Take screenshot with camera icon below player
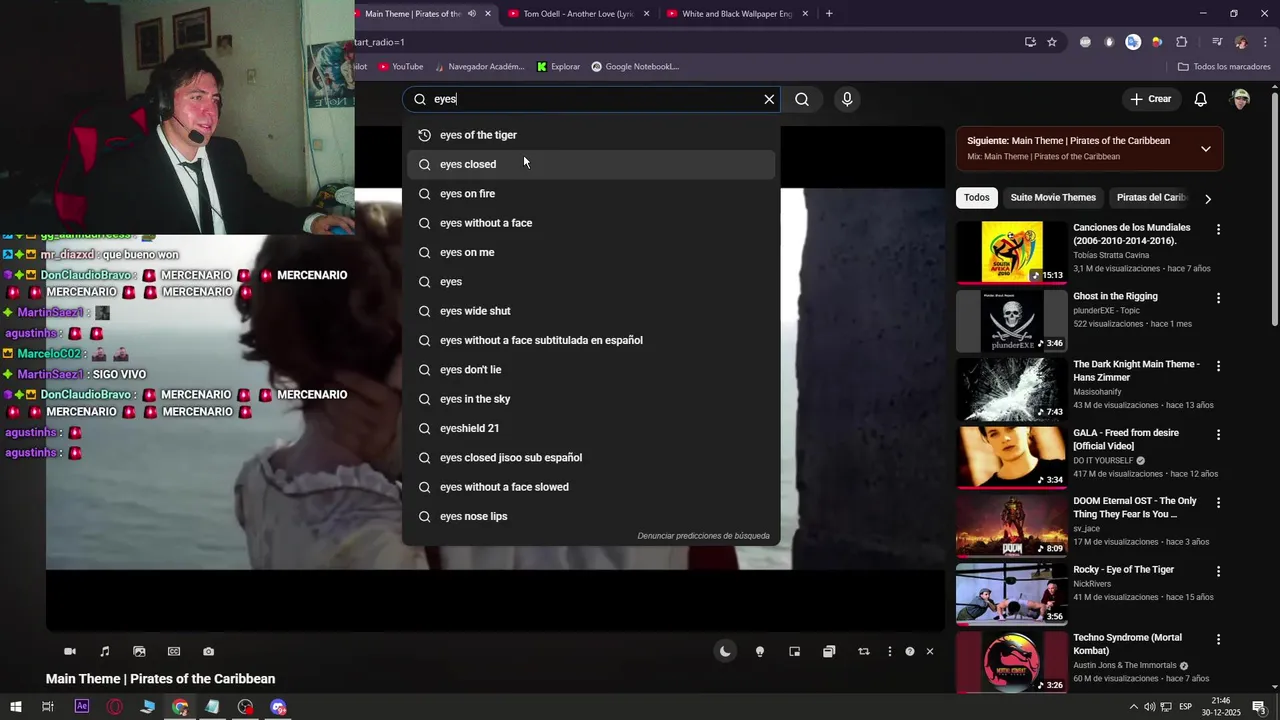The image size is (1280, 720). point(208,652)
